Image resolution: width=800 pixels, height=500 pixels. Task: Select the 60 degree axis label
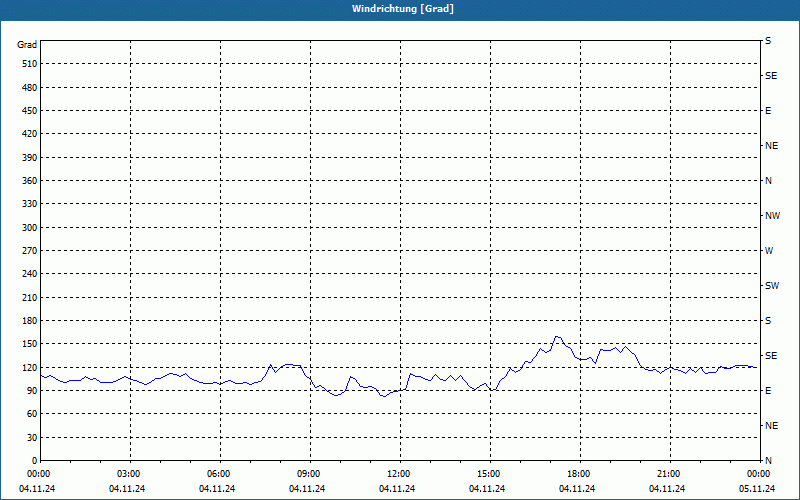[x=32, y=414]
